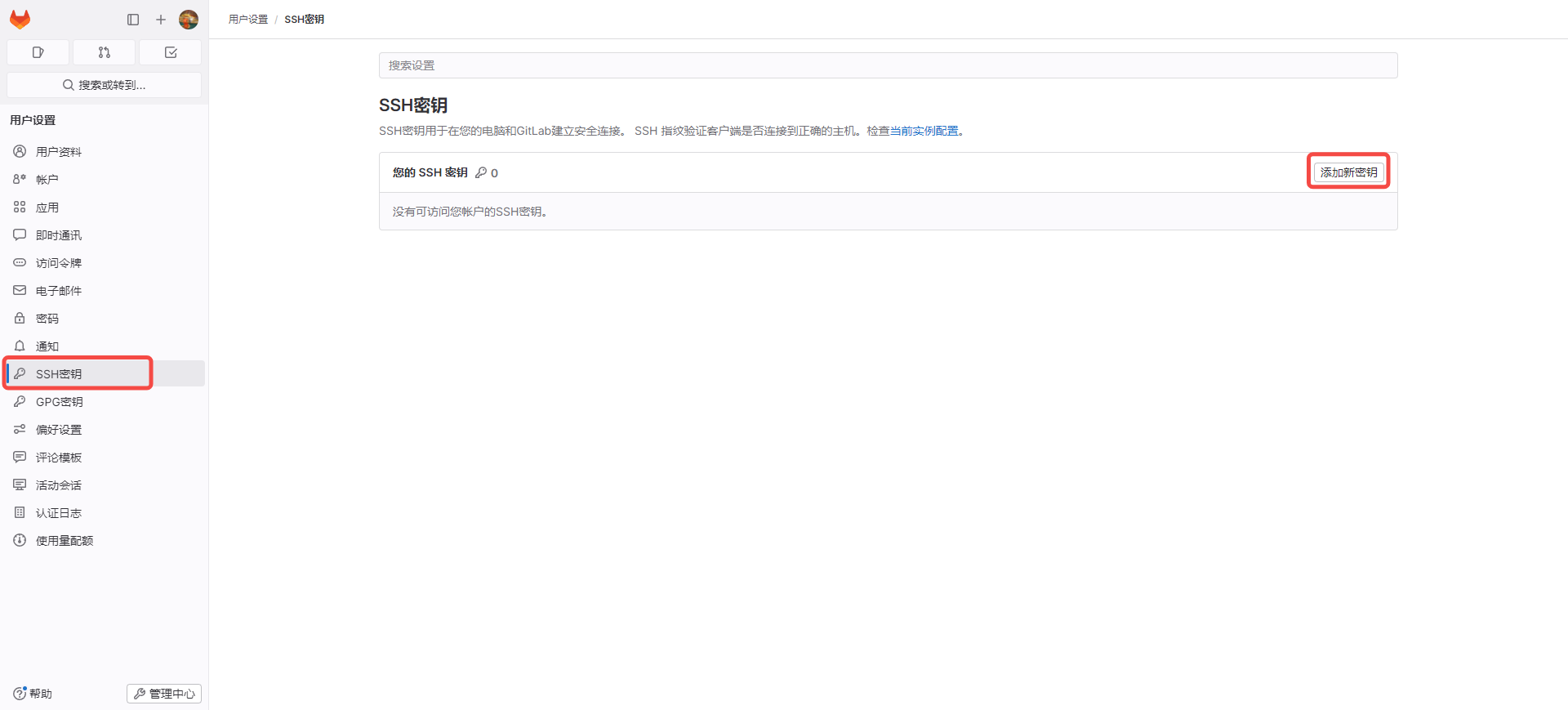
Task: Click the search settings field
Action: tap(888, 65)
